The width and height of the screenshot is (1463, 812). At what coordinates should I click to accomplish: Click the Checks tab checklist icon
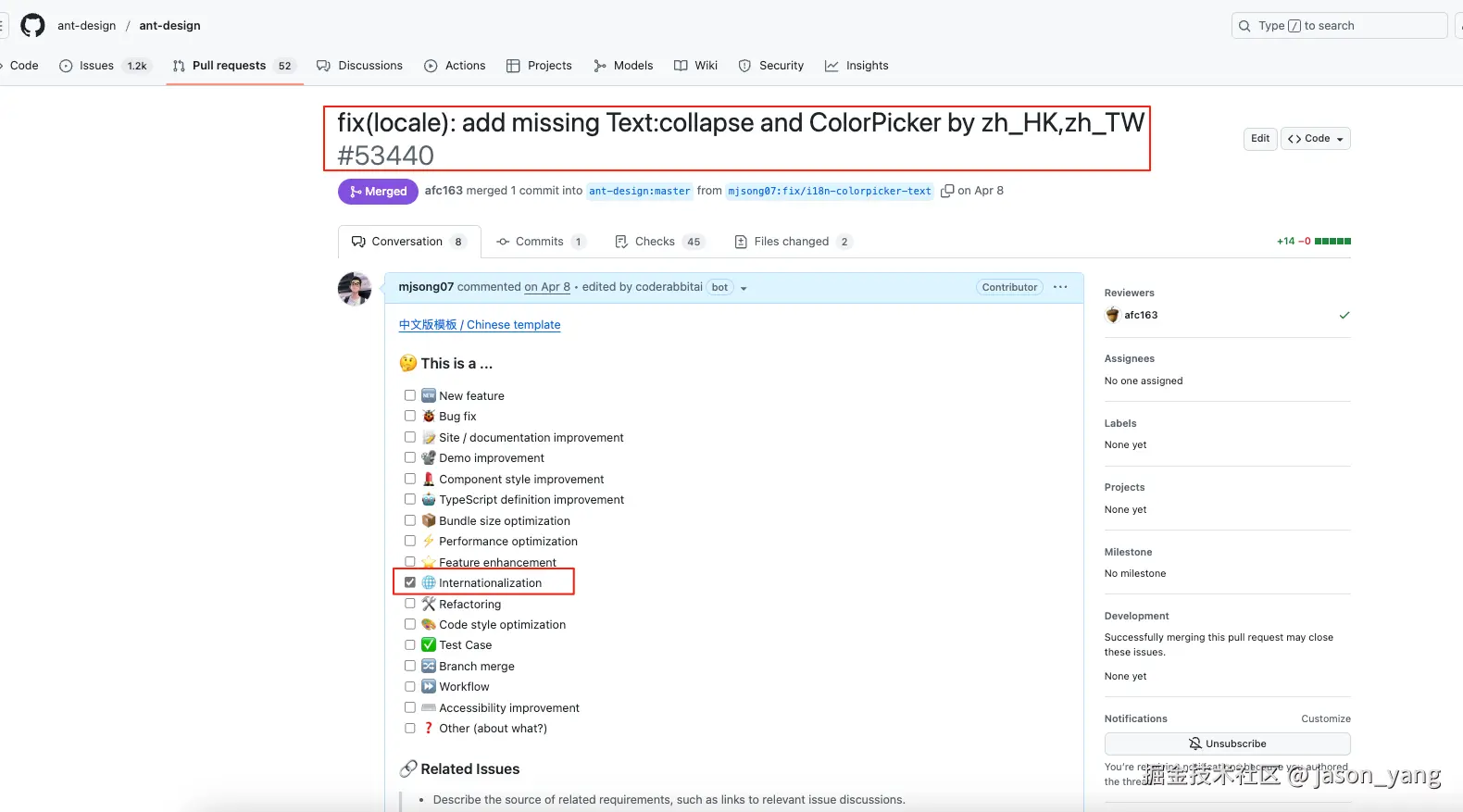pos(621,242)
